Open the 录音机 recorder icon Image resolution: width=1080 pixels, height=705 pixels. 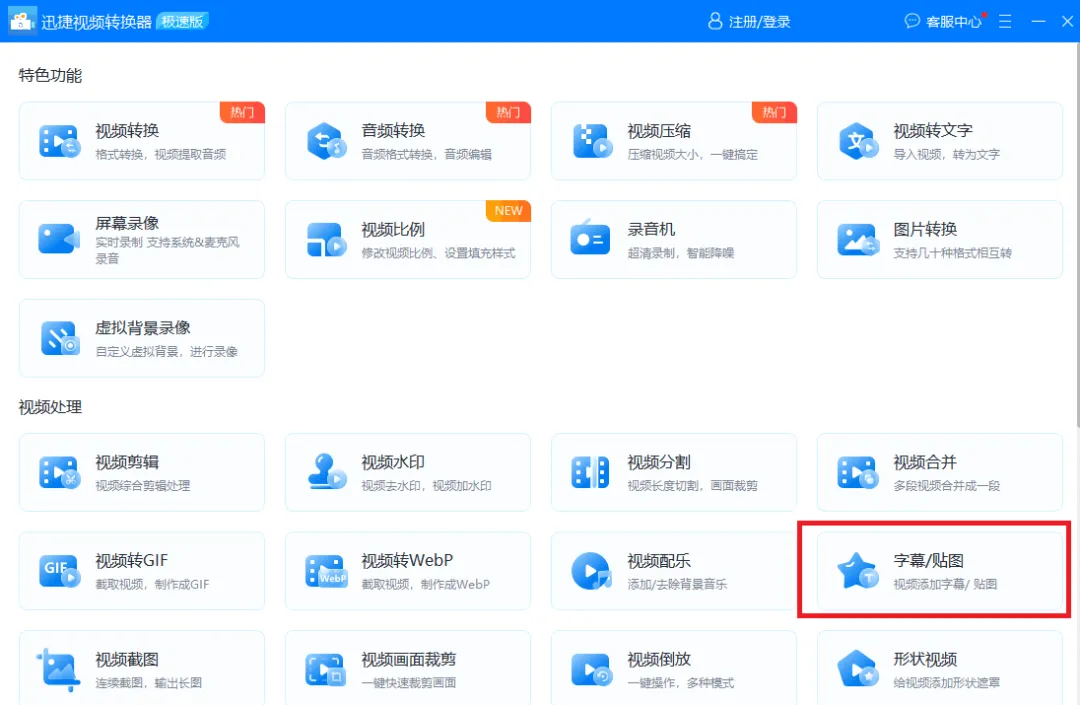click(x=590, y=238)
